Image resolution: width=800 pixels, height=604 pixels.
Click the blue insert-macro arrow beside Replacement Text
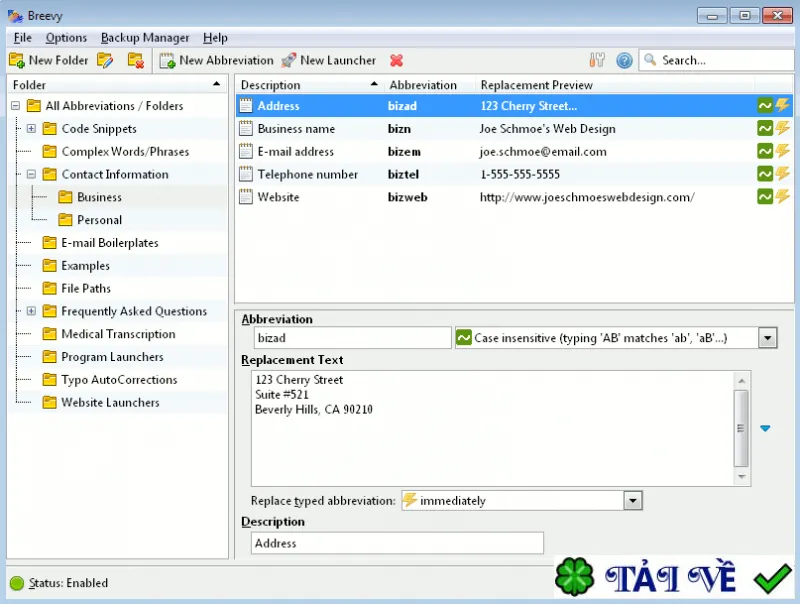[765, 429]
